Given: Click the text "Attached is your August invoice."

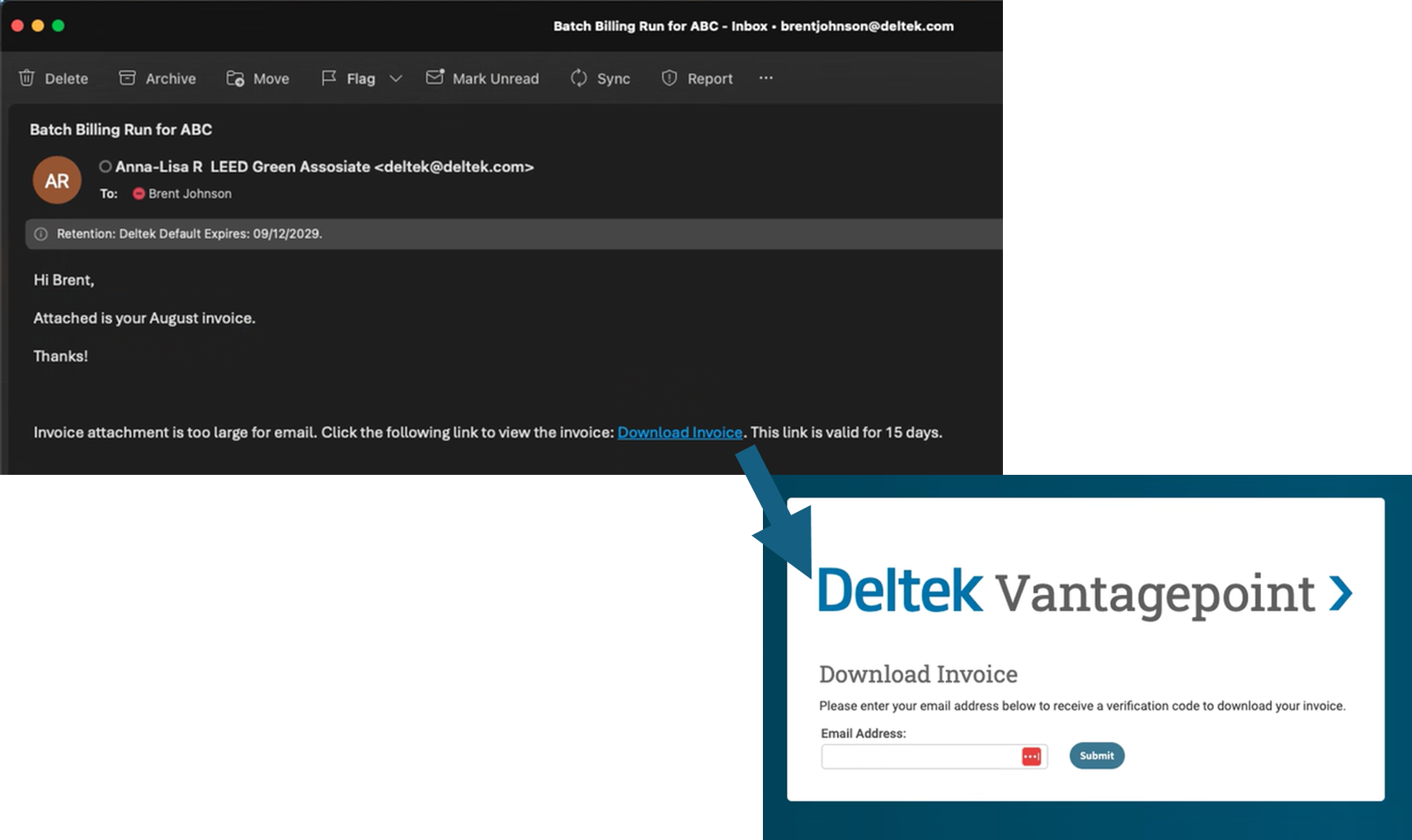Looking at the screenshot, I should [144, 318].
